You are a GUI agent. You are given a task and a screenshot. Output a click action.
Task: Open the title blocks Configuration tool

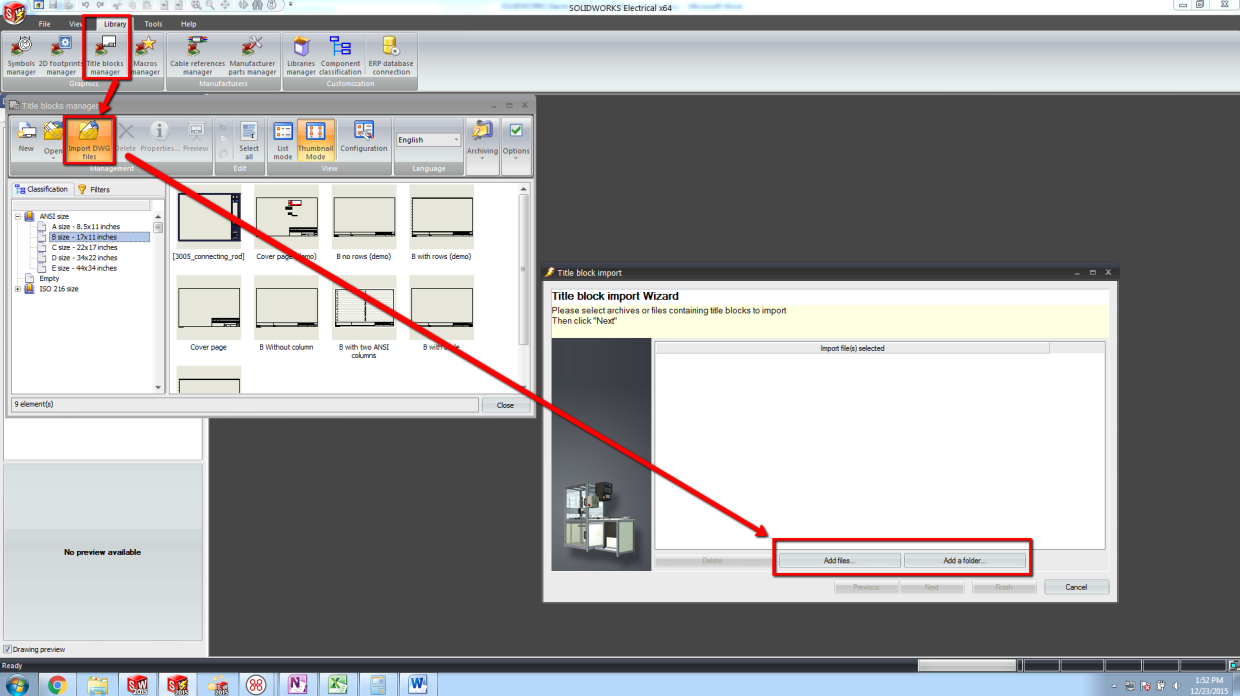[364, 138]
